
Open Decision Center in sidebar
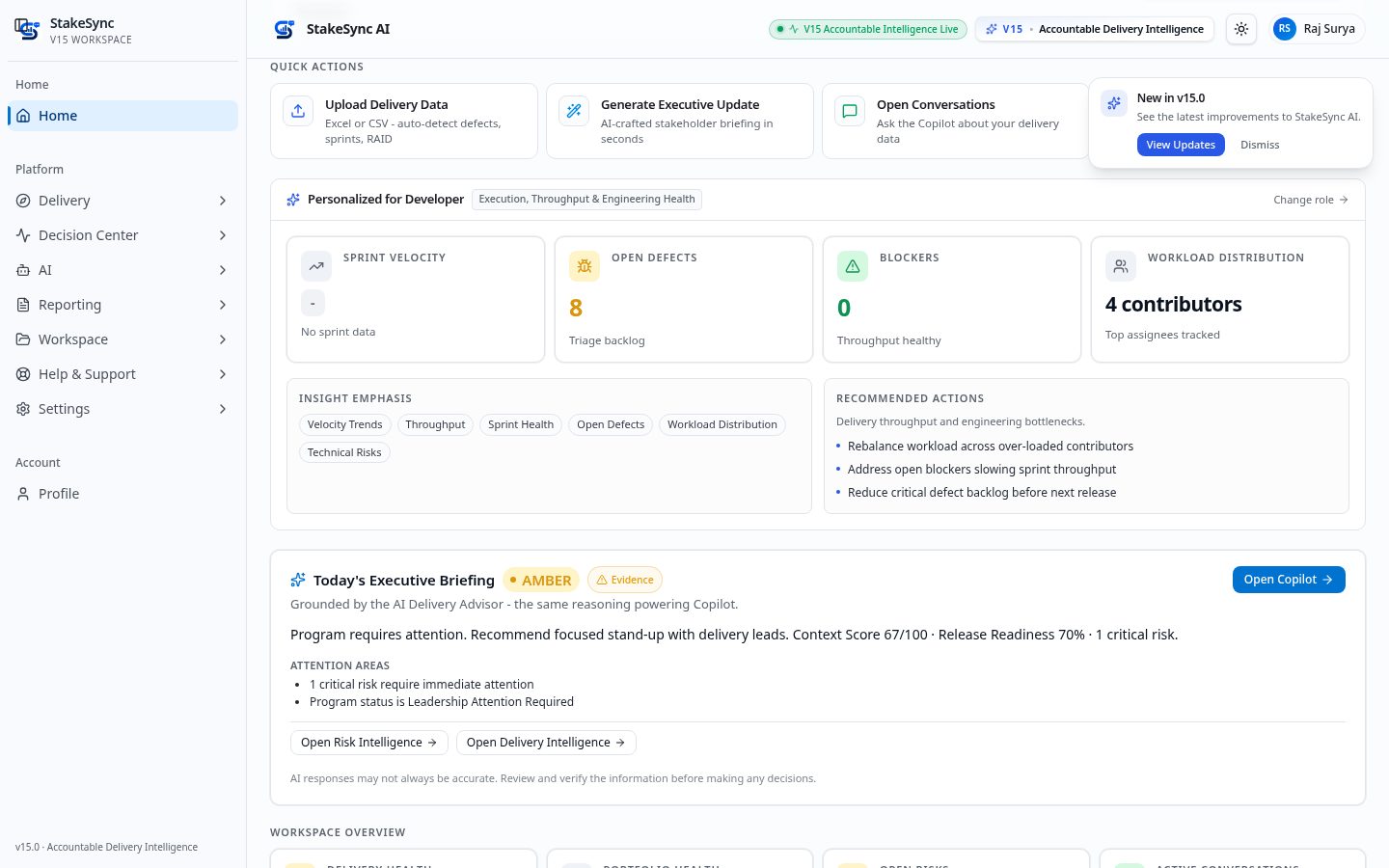click(123, 235)
